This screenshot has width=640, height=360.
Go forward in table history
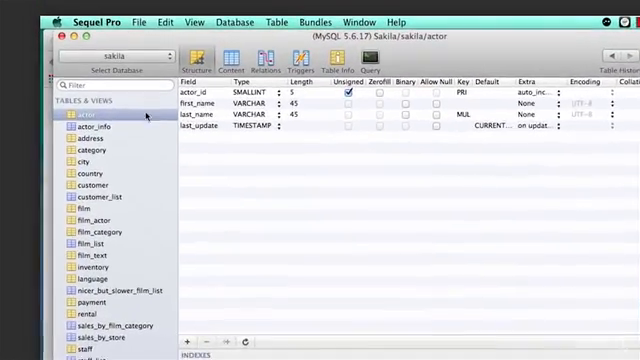(630, 56)
